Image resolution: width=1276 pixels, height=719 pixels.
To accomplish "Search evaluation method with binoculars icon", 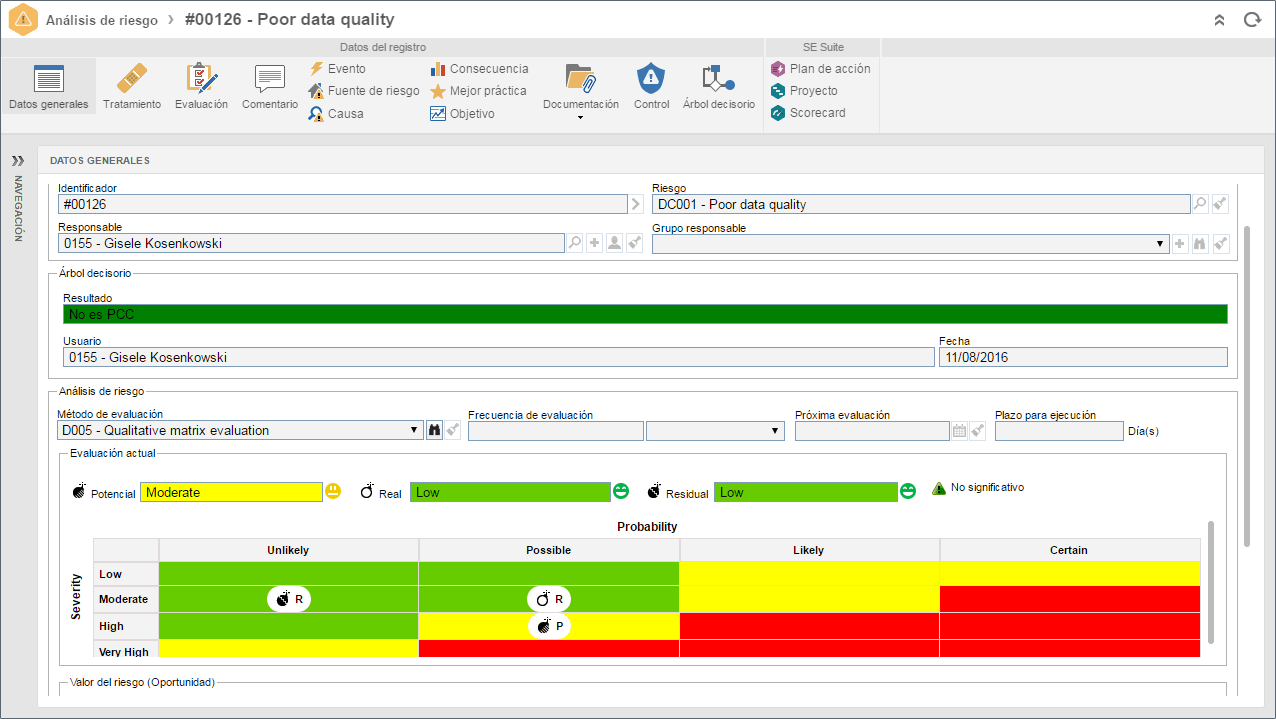I will point(435,430).
